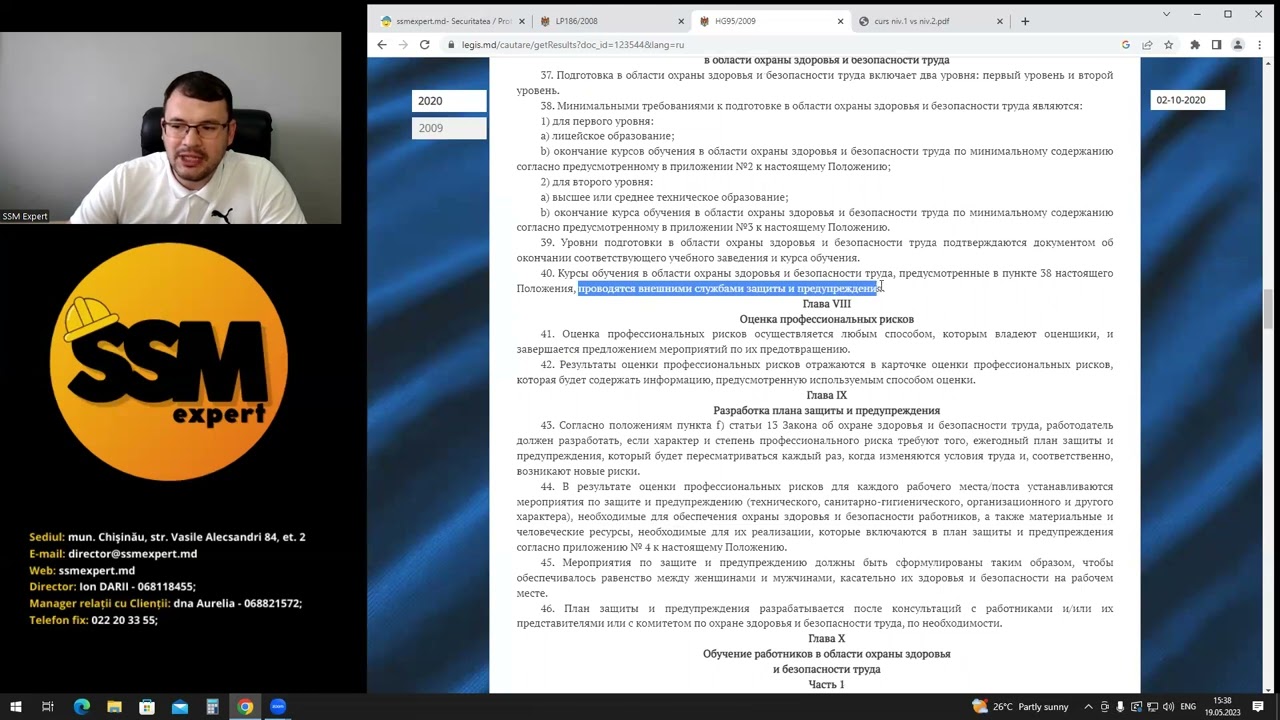Open the notification center icon

click(x=1258, y=707)
